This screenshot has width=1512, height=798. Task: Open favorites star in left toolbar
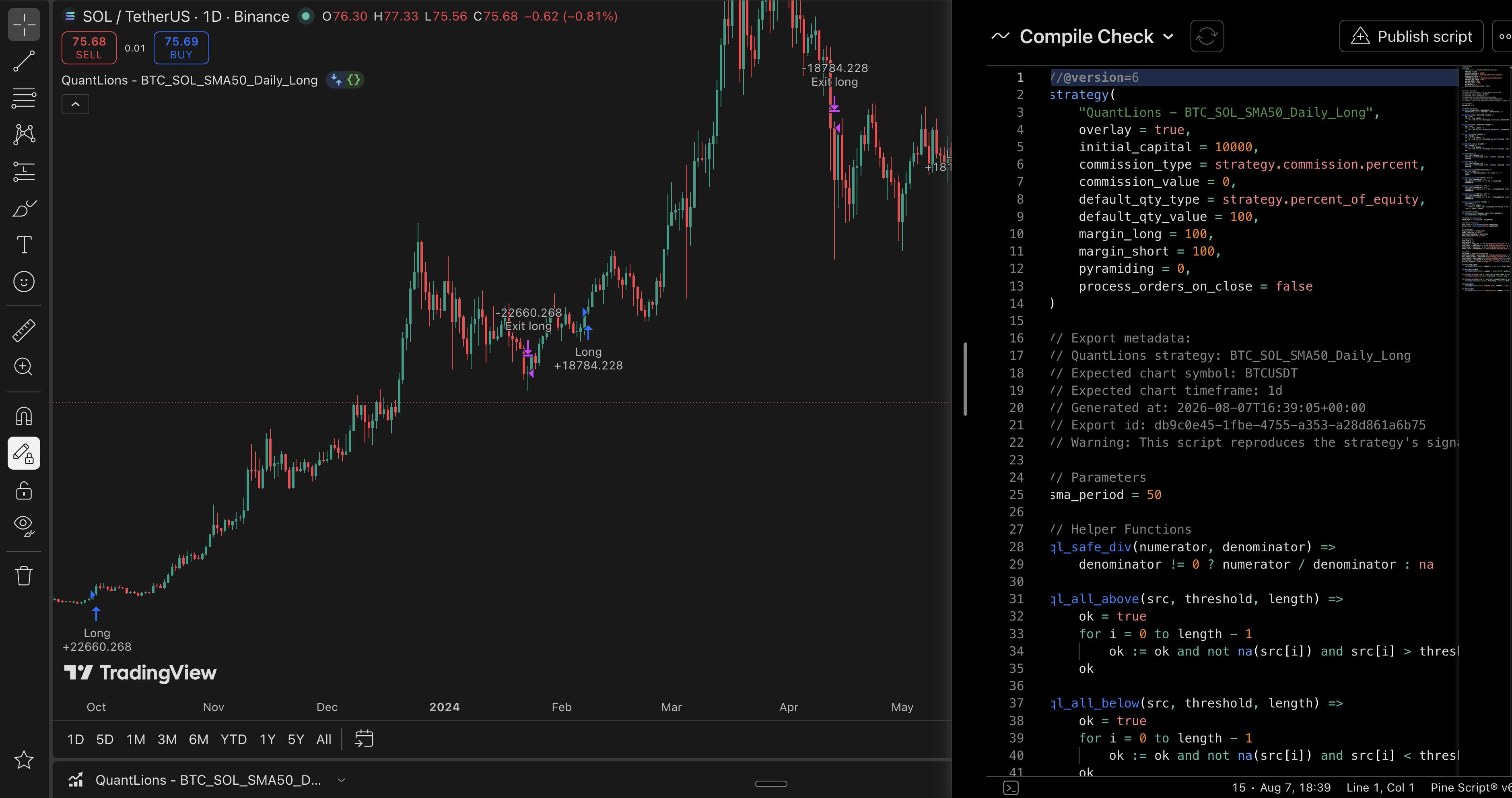tap(24, 760)
